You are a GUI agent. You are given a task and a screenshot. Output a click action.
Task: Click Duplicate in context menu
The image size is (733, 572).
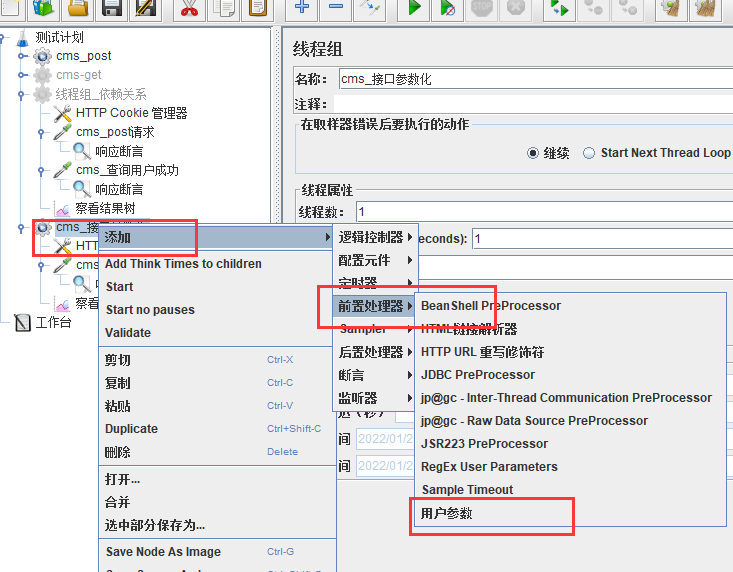click(x=216, y=429)
